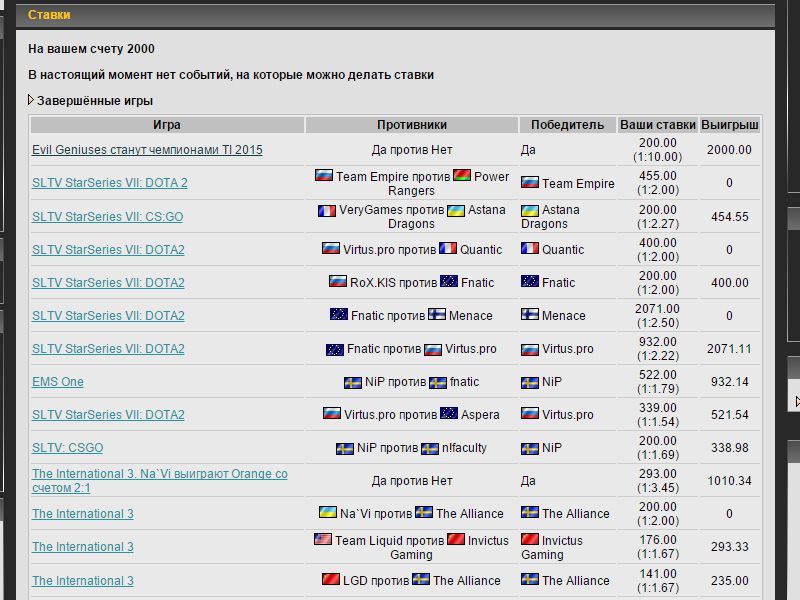Click Swedish flag beside n!faculty
Image resolution: width=800 pixels, height=600 pixels.
point(430,448)
